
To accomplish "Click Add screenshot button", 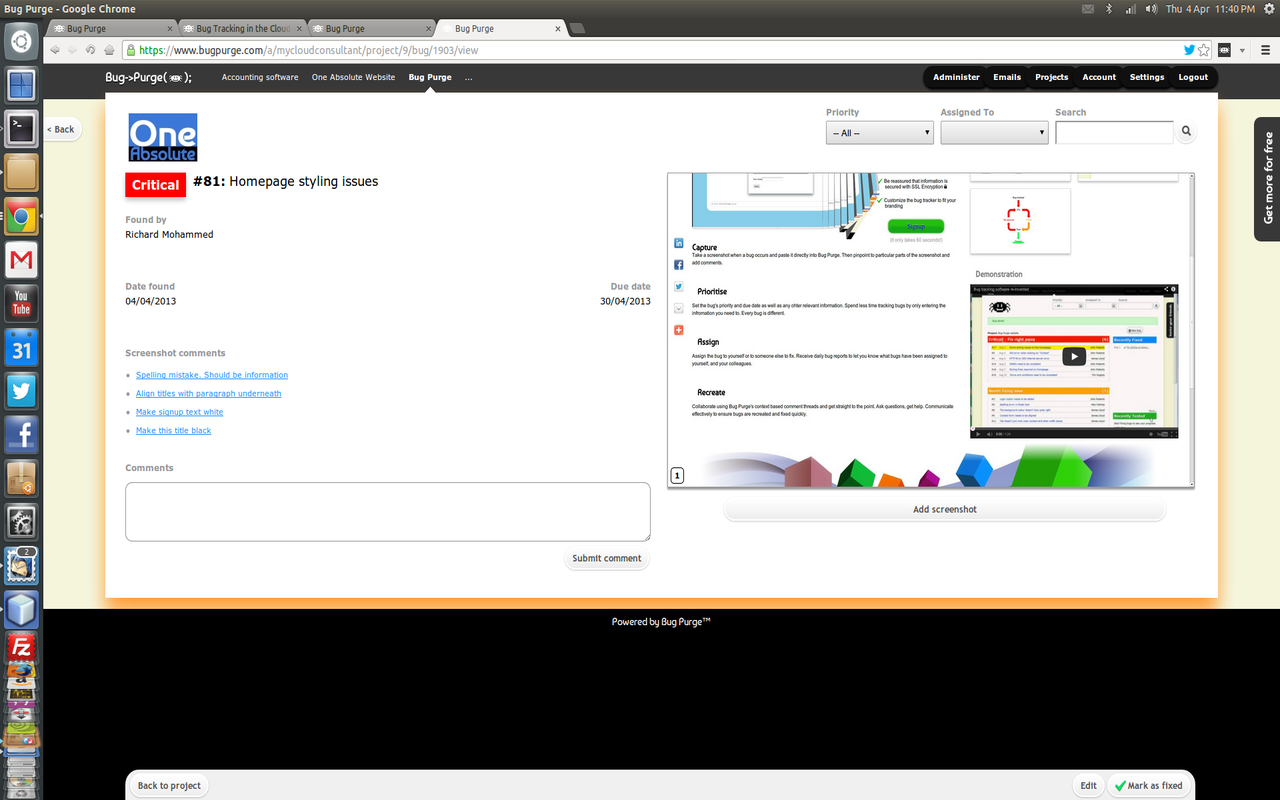I will click(x=945, y=510).
